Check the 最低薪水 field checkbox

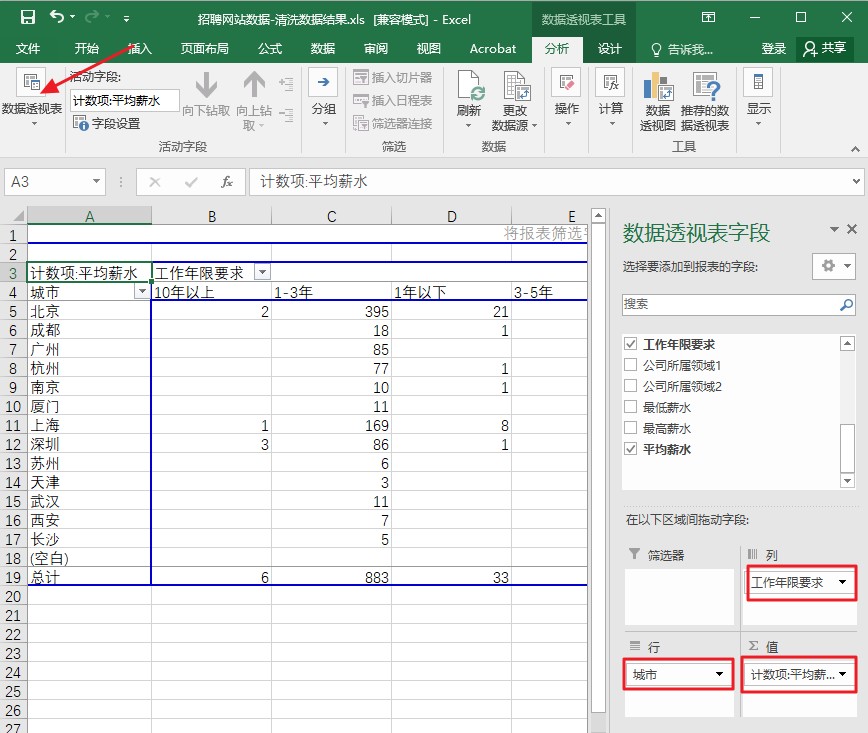click(631, 407)
